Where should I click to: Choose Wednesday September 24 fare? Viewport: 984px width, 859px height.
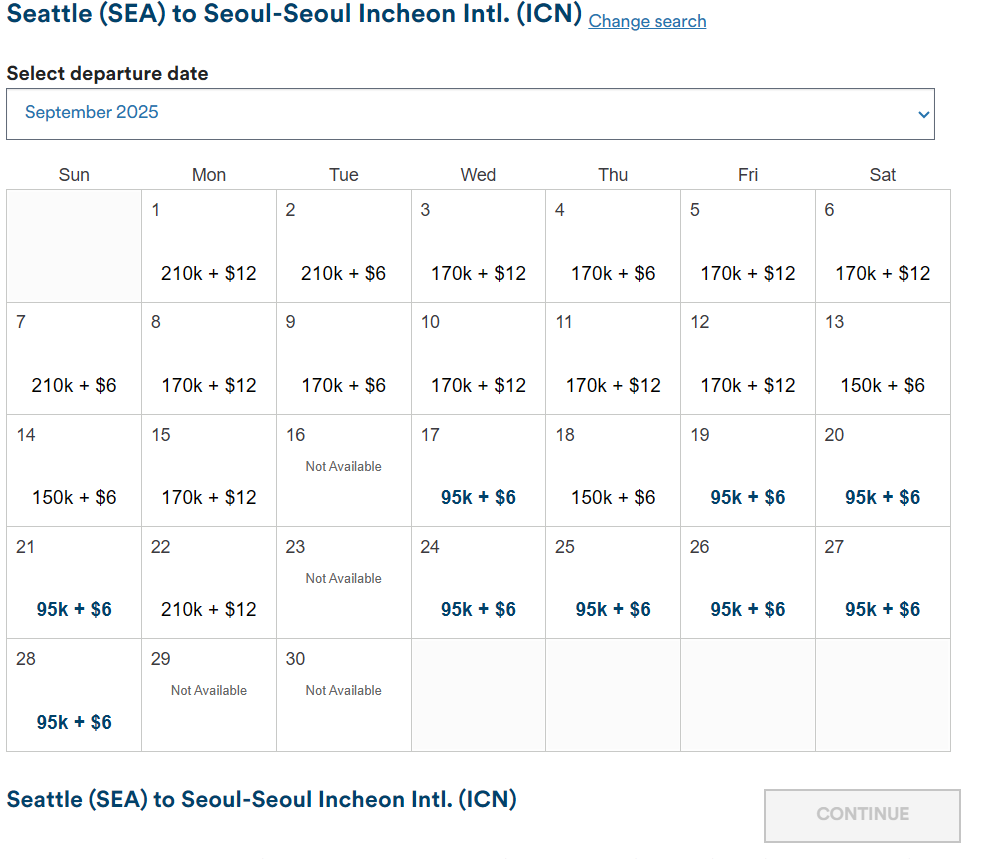(x=478, y=609)
